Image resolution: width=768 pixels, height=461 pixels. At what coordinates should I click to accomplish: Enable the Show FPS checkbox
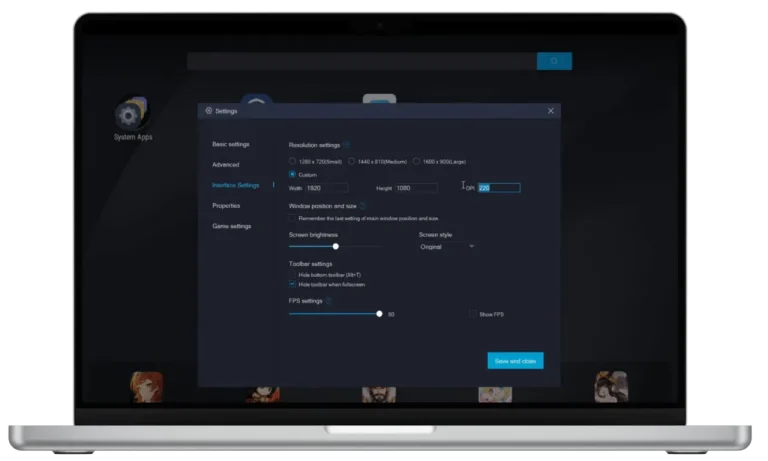click(x=473, y=314)
